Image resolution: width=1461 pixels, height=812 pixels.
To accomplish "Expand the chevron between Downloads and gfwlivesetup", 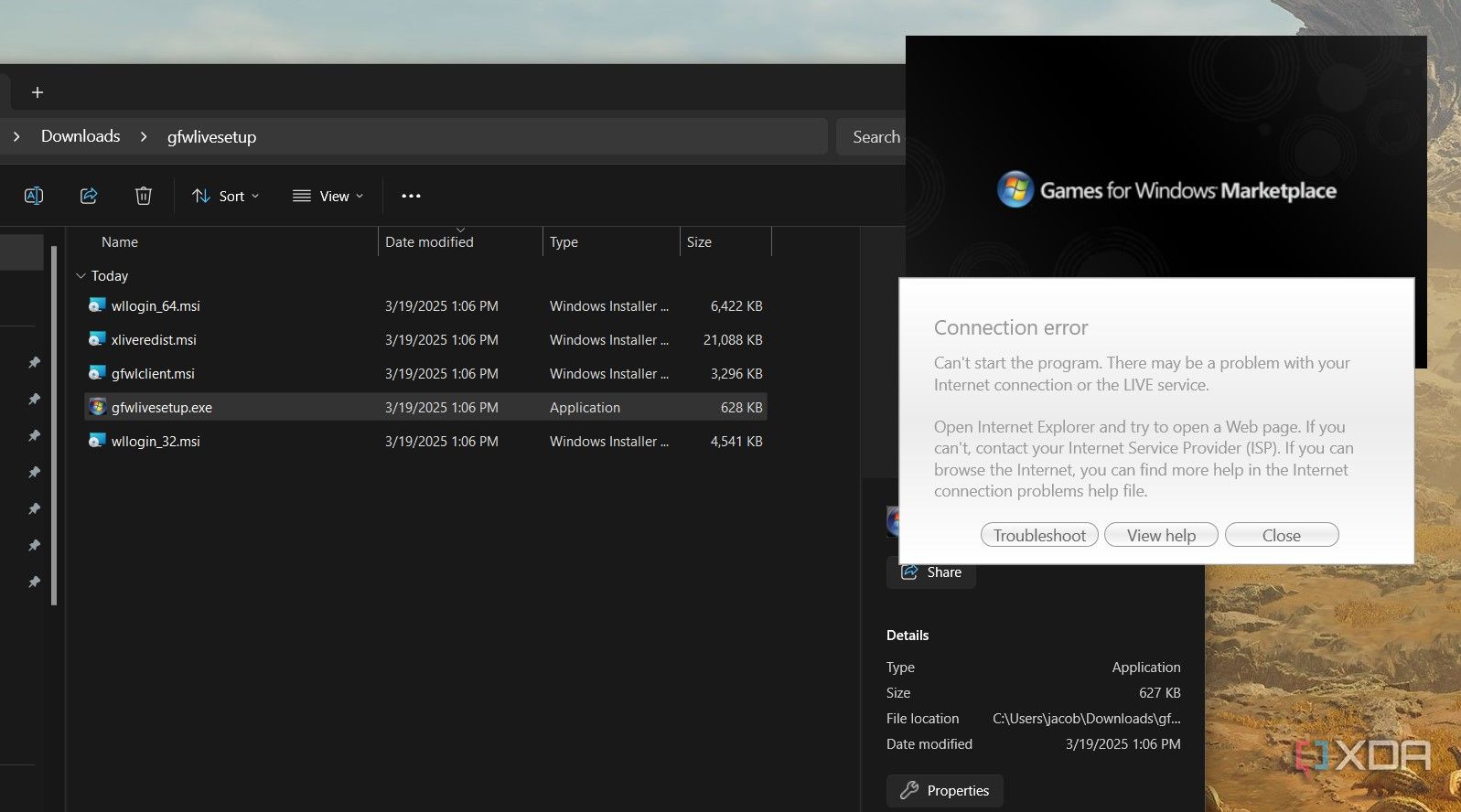I will (144, 136).
